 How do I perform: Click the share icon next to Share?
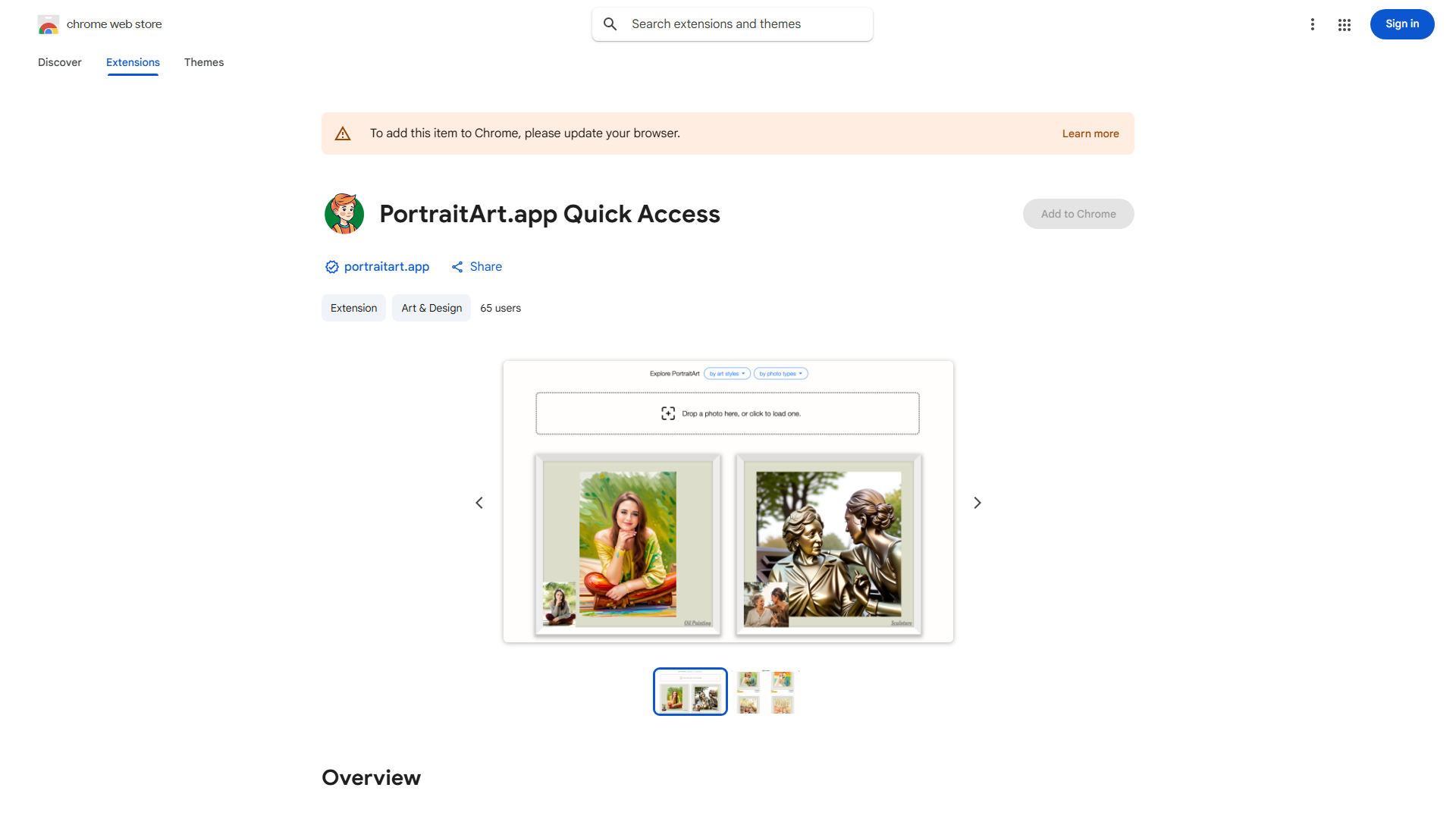pyautogui.click(x=457, y=267)
